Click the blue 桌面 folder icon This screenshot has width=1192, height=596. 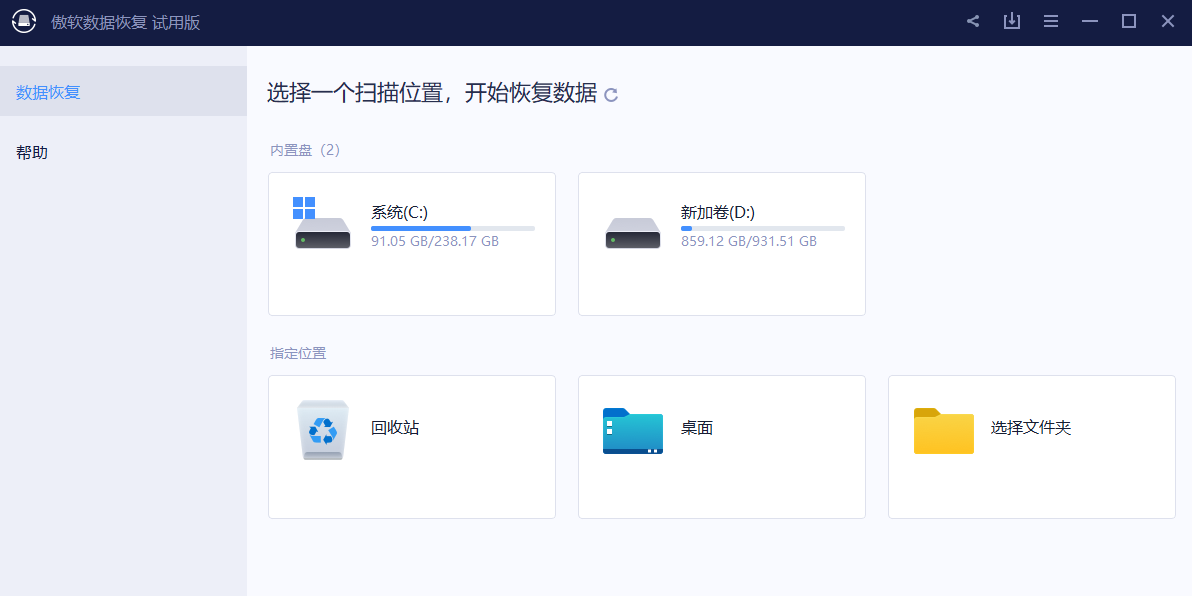[x=632, y=431]
